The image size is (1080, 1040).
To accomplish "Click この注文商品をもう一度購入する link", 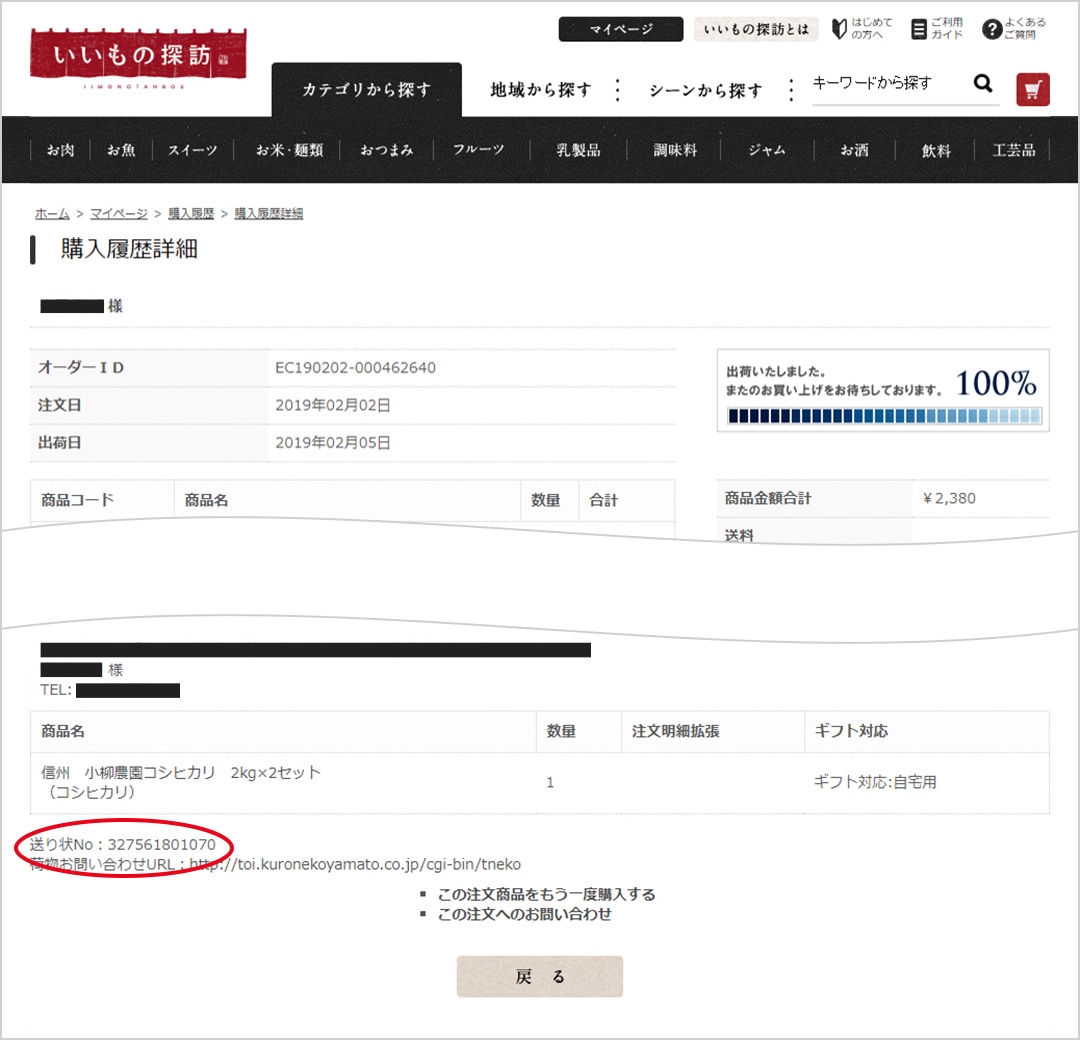I will point(546,894).
